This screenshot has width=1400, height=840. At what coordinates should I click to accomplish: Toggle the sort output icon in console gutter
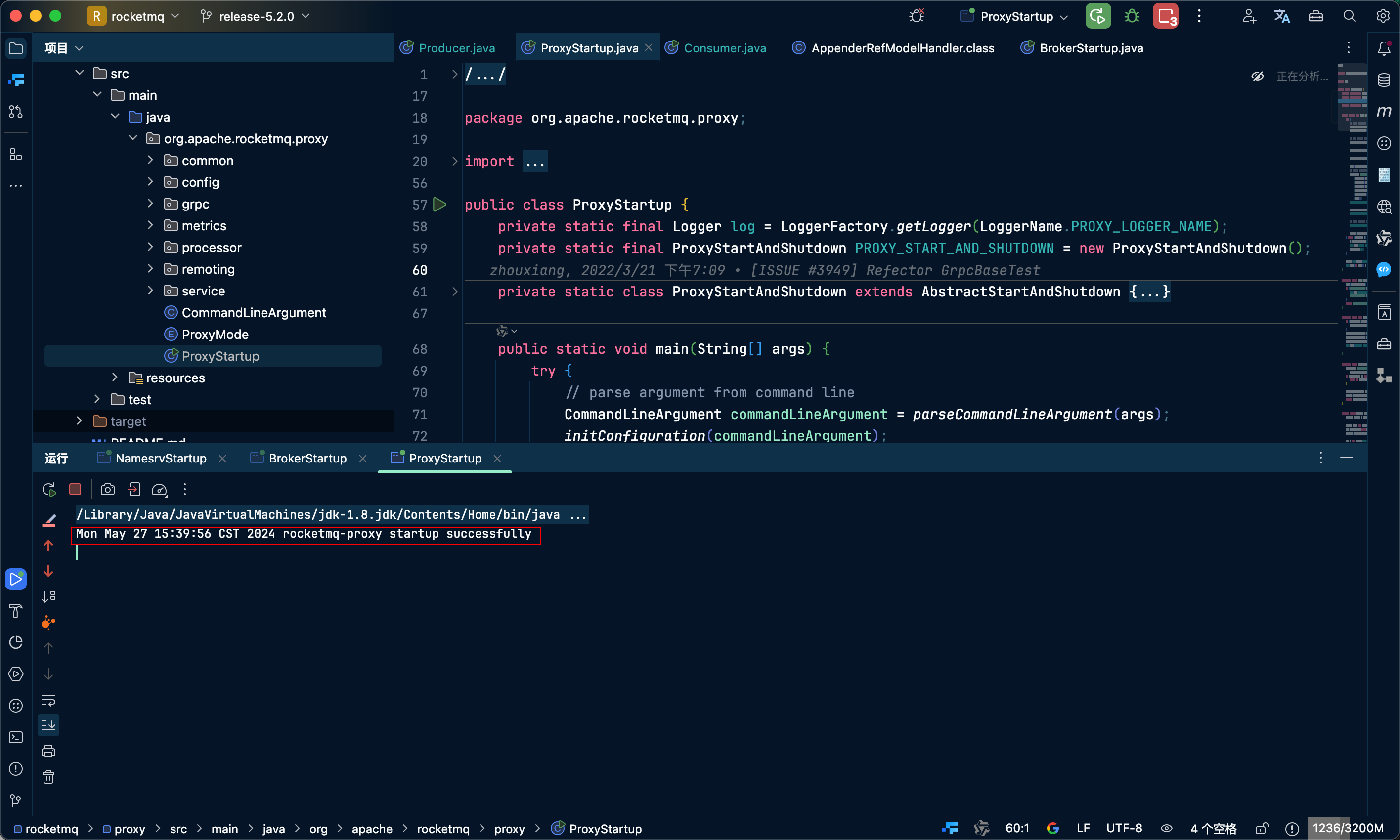[x=48, y=596]
